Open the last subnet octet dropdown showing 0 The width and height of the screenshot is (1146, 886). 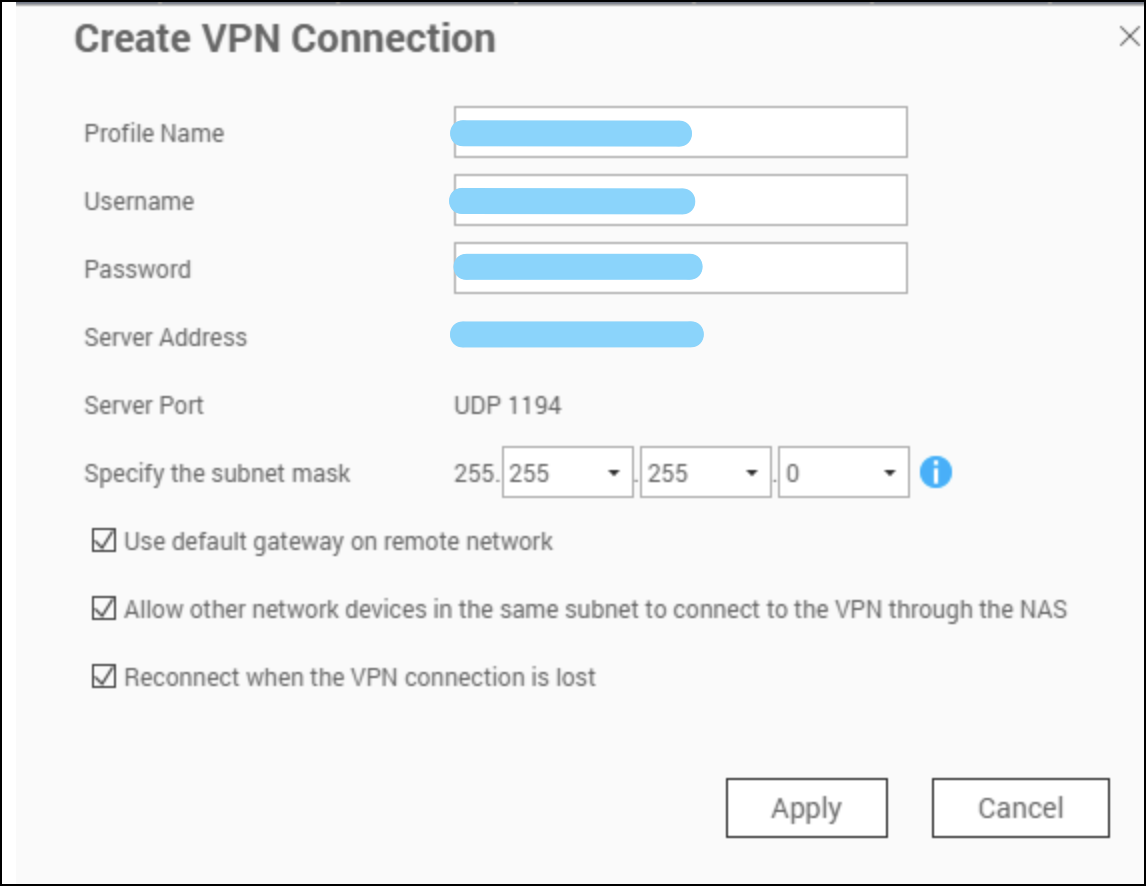pos(843,473)
